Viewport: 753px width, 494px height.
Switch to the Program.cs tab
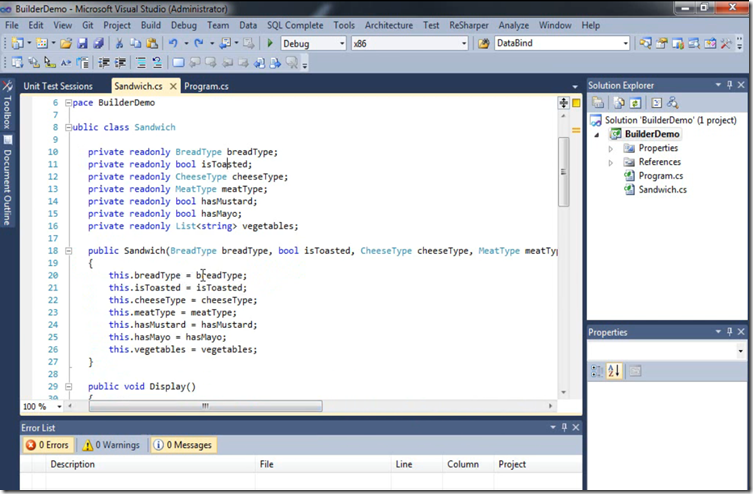pyautogui.click(x=206, y=86)
